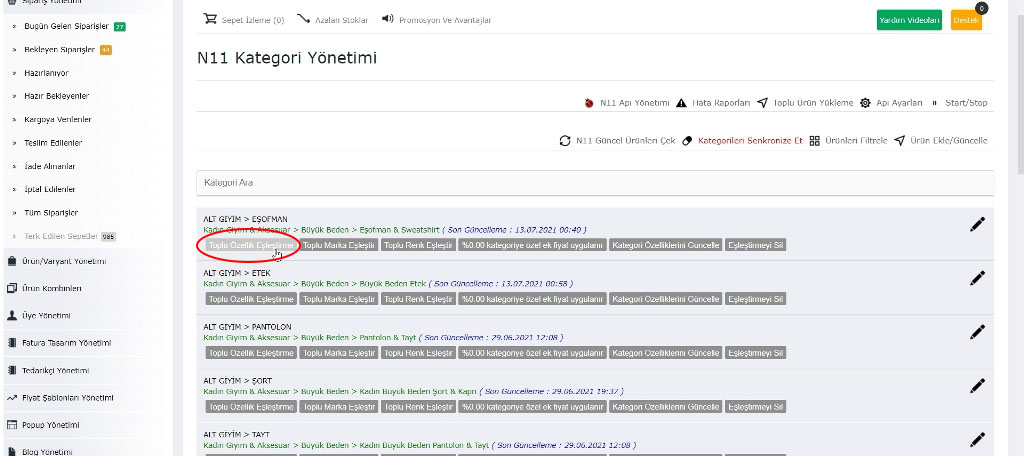Click the Ürün/Varyant Yönetimi bag icon
This screenshot has width=1024, height=456.
(12, 261)
